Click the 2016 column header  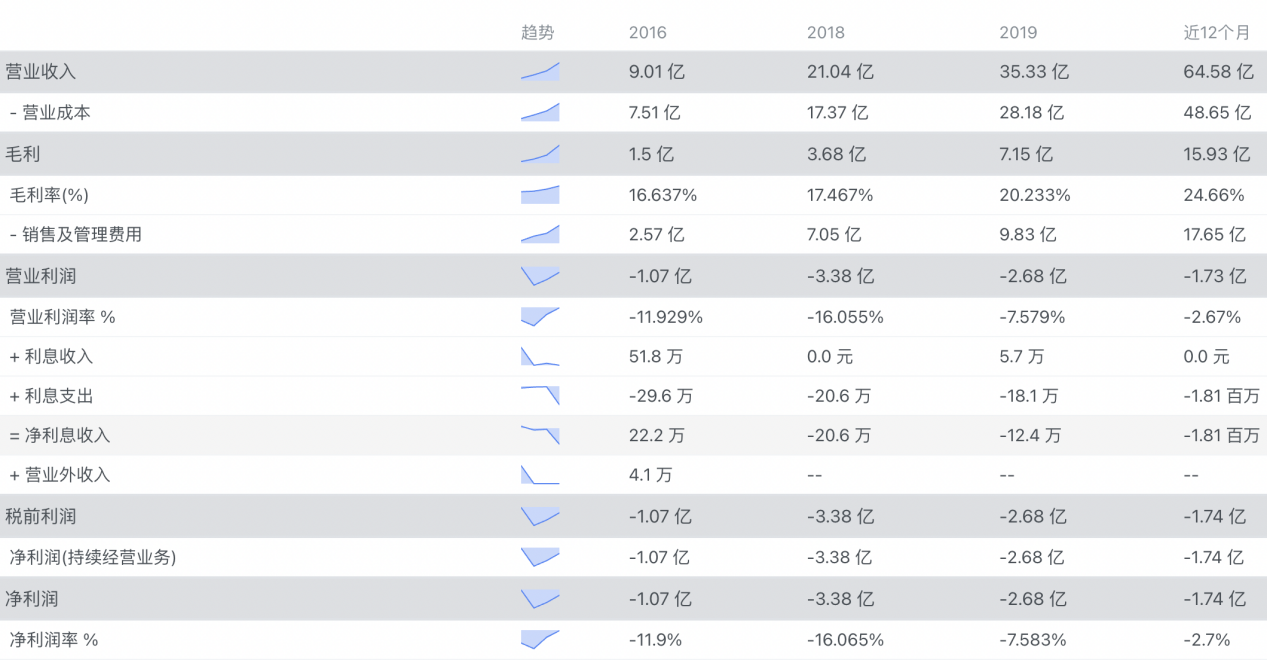coord(647,33)
